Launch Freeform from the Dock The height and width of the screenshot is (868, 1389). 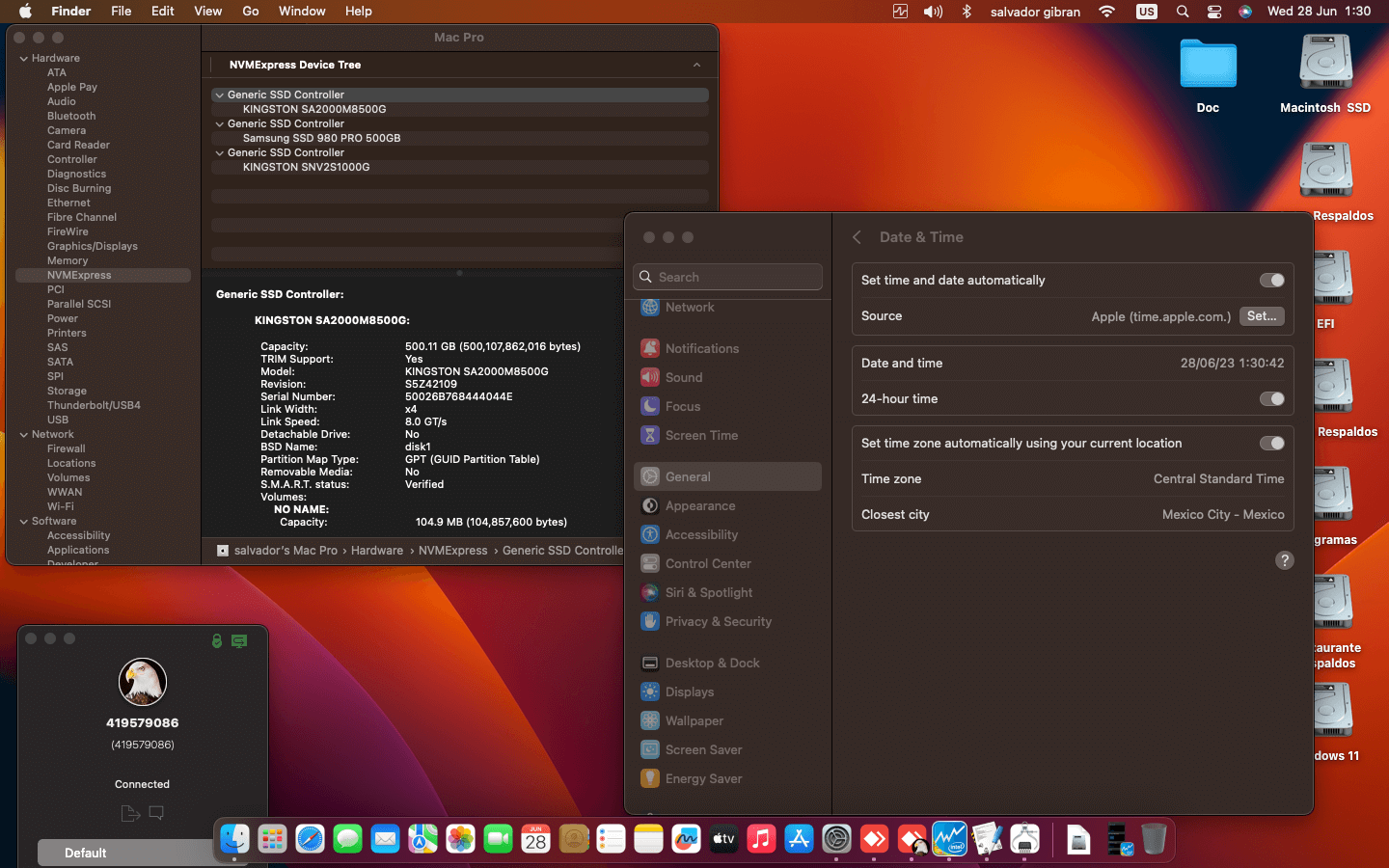click(686, 839)
